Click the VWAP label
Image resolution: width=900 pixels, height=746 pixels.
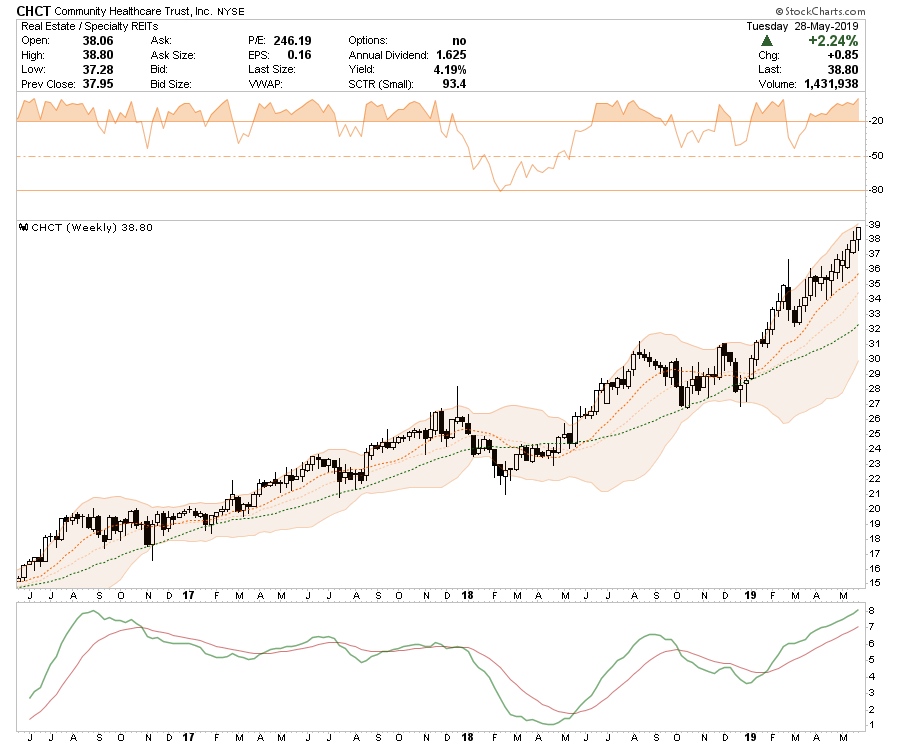[x=265, y=84]
